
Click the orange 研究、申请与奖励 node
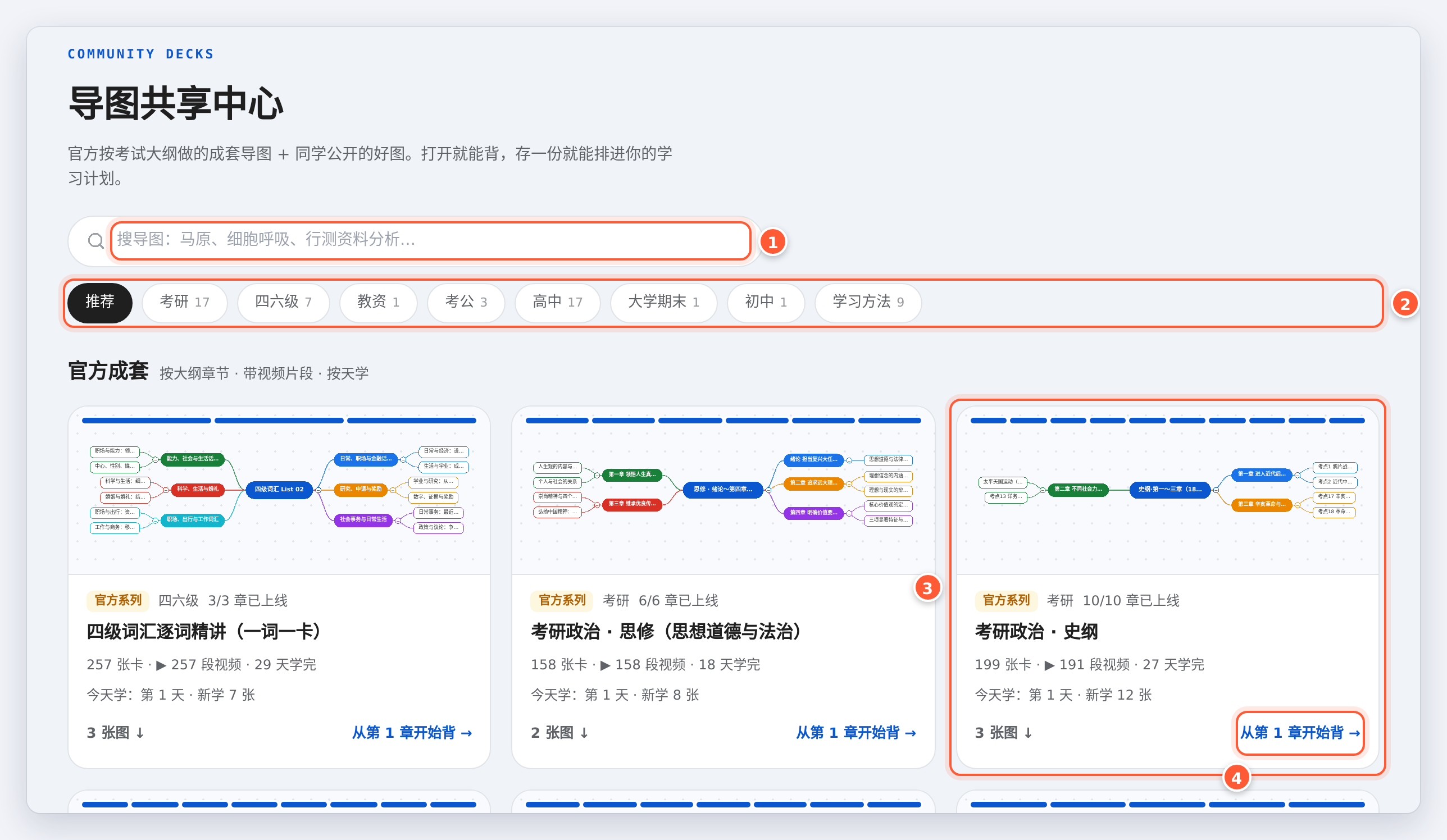pyautogui.click(x=361, y=489)
